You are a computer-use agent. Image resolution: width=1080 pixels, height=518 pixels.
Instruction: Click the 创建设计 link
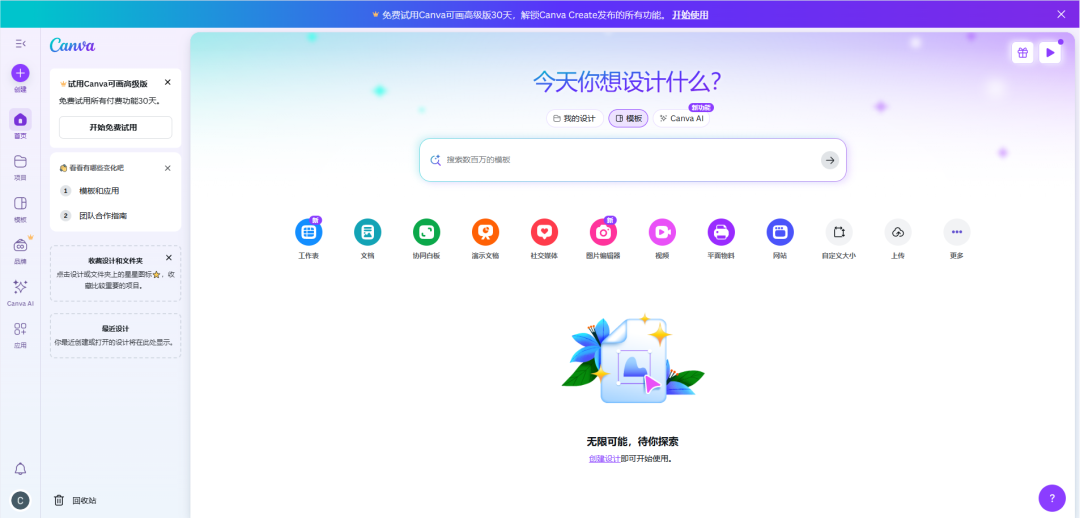[604, 459]
